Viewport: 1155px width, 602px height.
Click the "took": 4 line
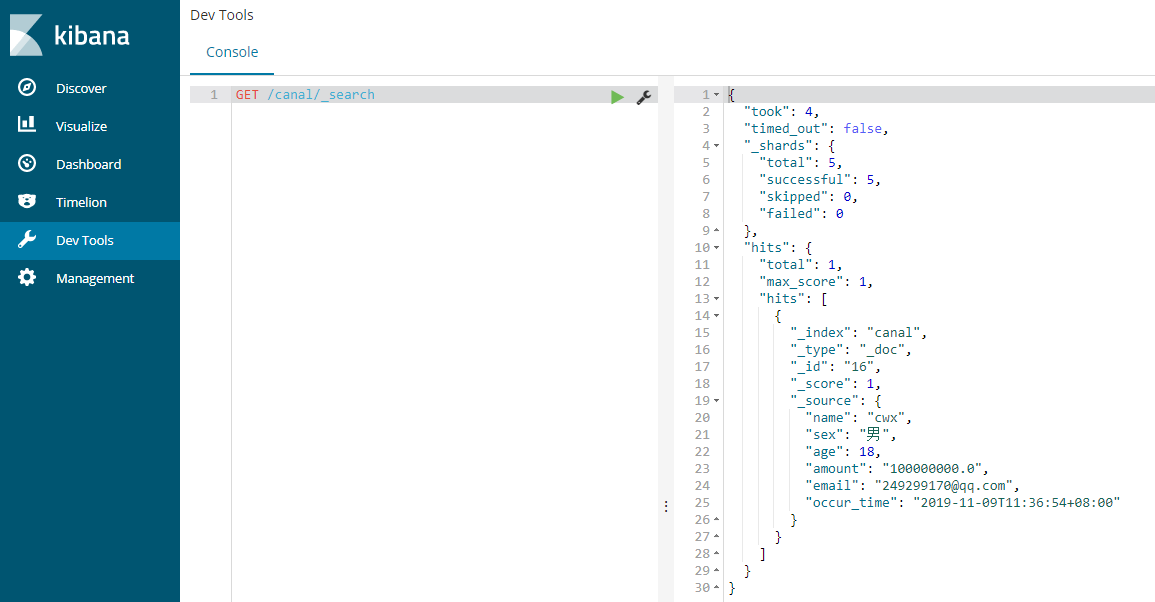(782, 112)
